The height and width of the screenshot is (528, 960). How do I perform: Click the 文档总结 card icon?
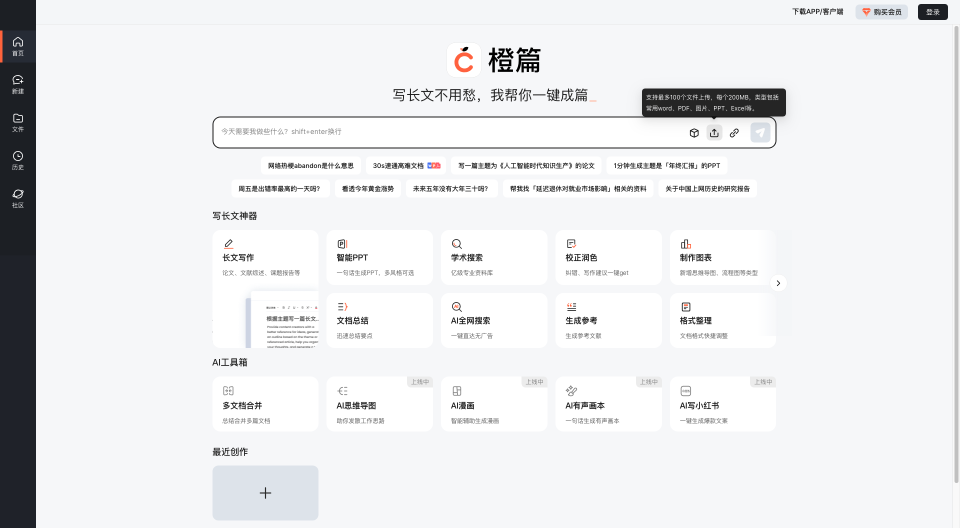342,306
